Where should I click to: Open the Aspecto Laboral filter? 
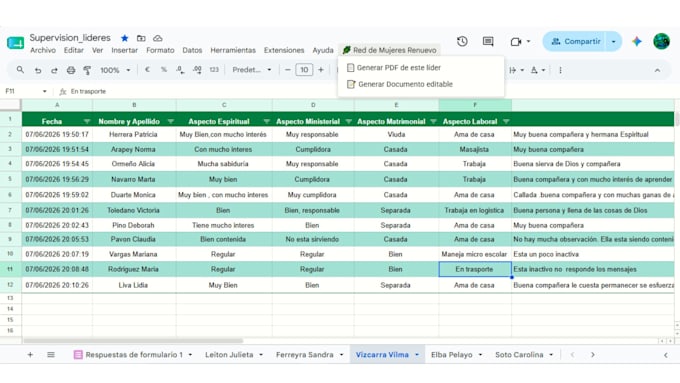[506, 121]
